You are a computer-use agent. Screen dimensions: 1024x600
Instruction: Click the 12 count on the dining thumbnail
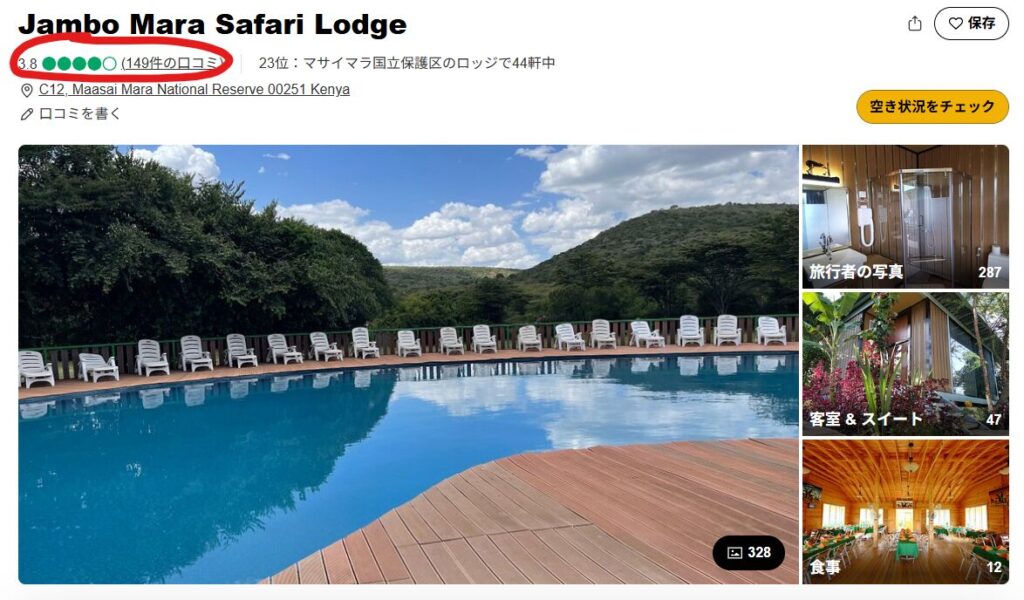[994, 567]
